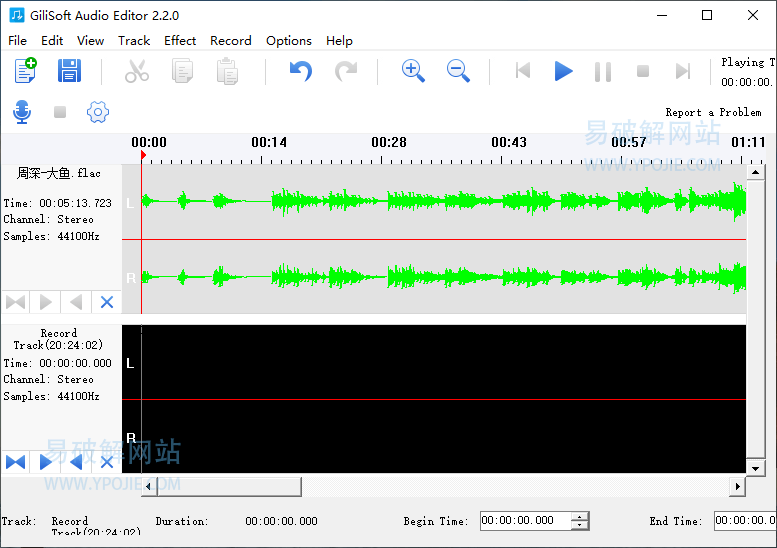Click the Record Track's mirrored-triangles icon
The height and width of the screenshot is (548, 777).
15,462
